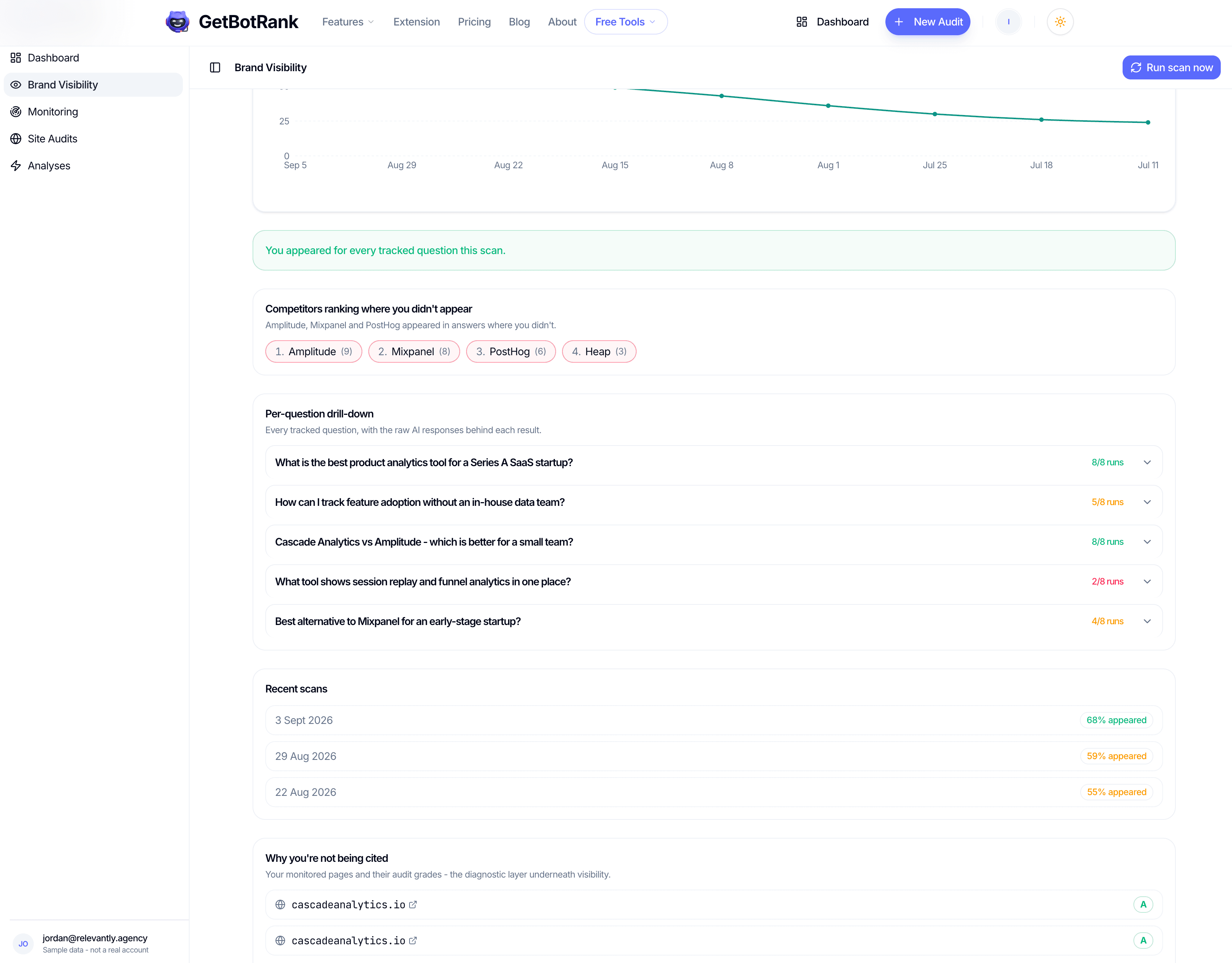Open Analyses in the sidebar
This screenshot has height=963, width=1232.
coord(93,166)
